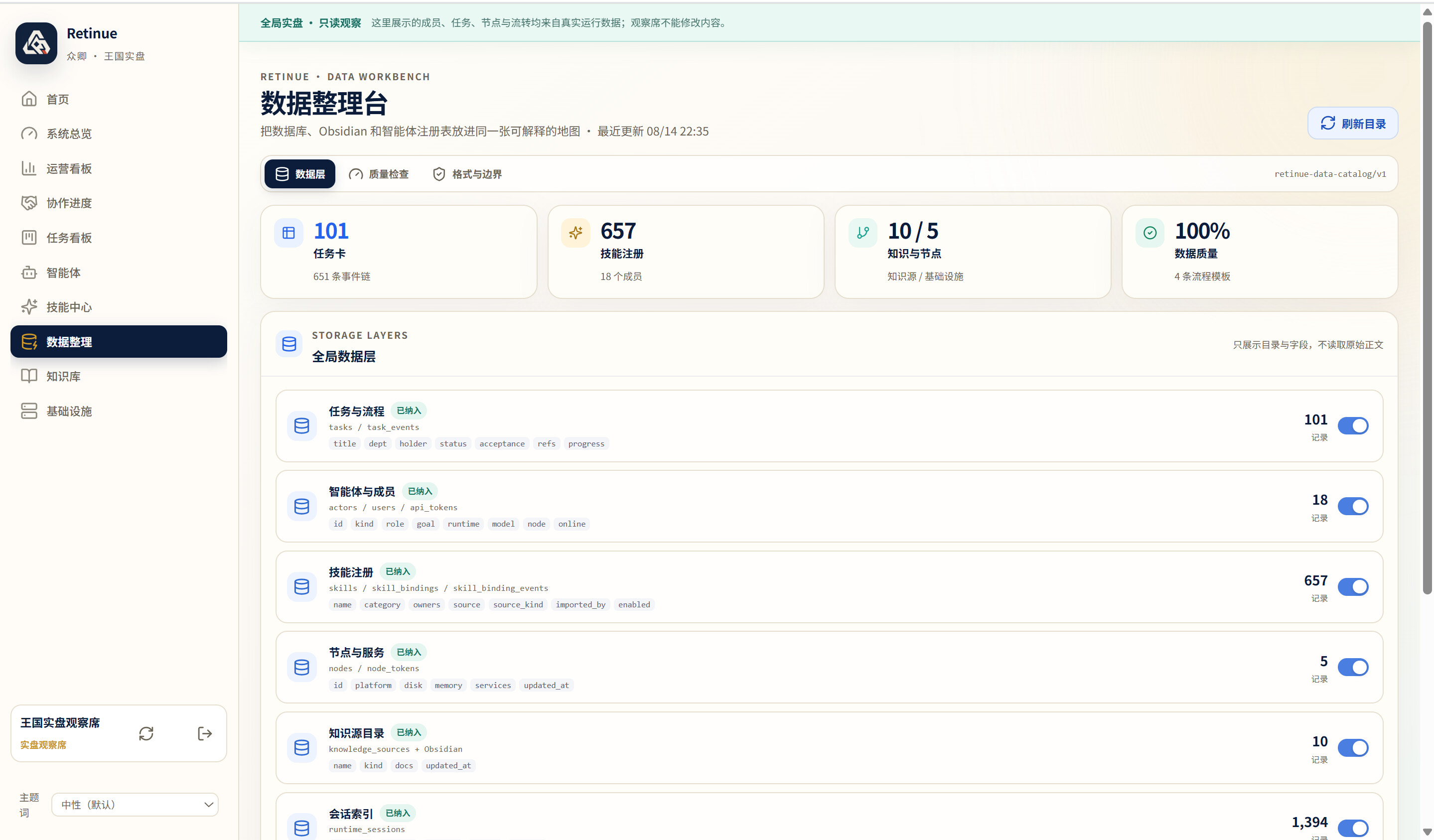
Task: Click 全局数据层 header database icon
Action: [289, 344]
